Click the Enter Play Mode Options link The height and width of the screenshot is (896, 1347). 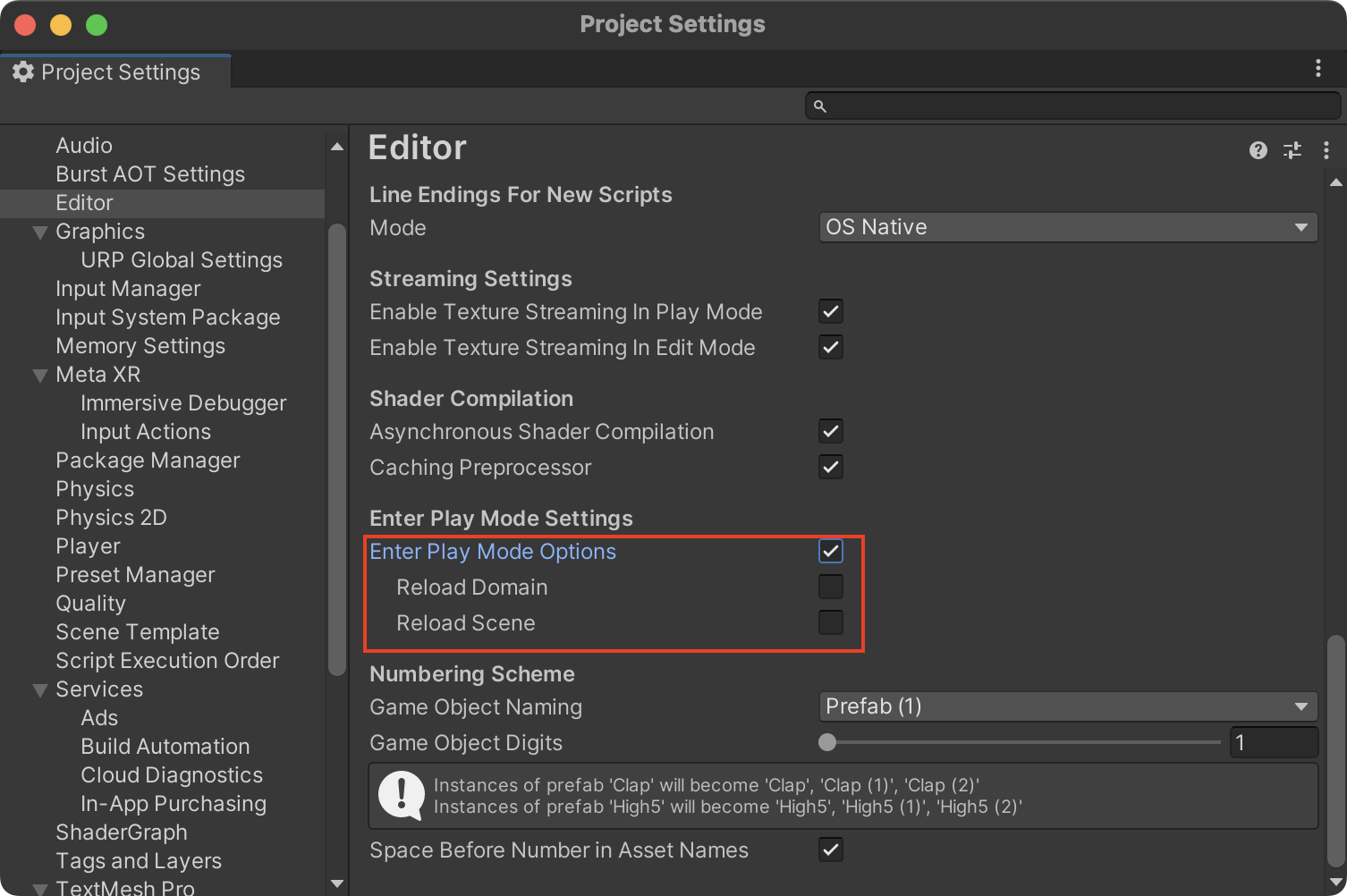click(493, 552)
